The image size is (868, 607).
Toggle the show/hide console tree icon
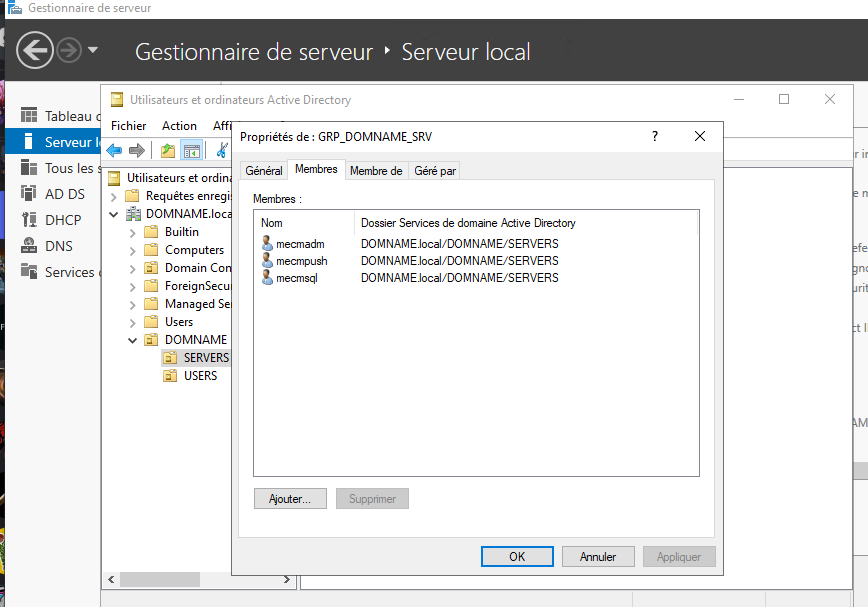point(190,151)
